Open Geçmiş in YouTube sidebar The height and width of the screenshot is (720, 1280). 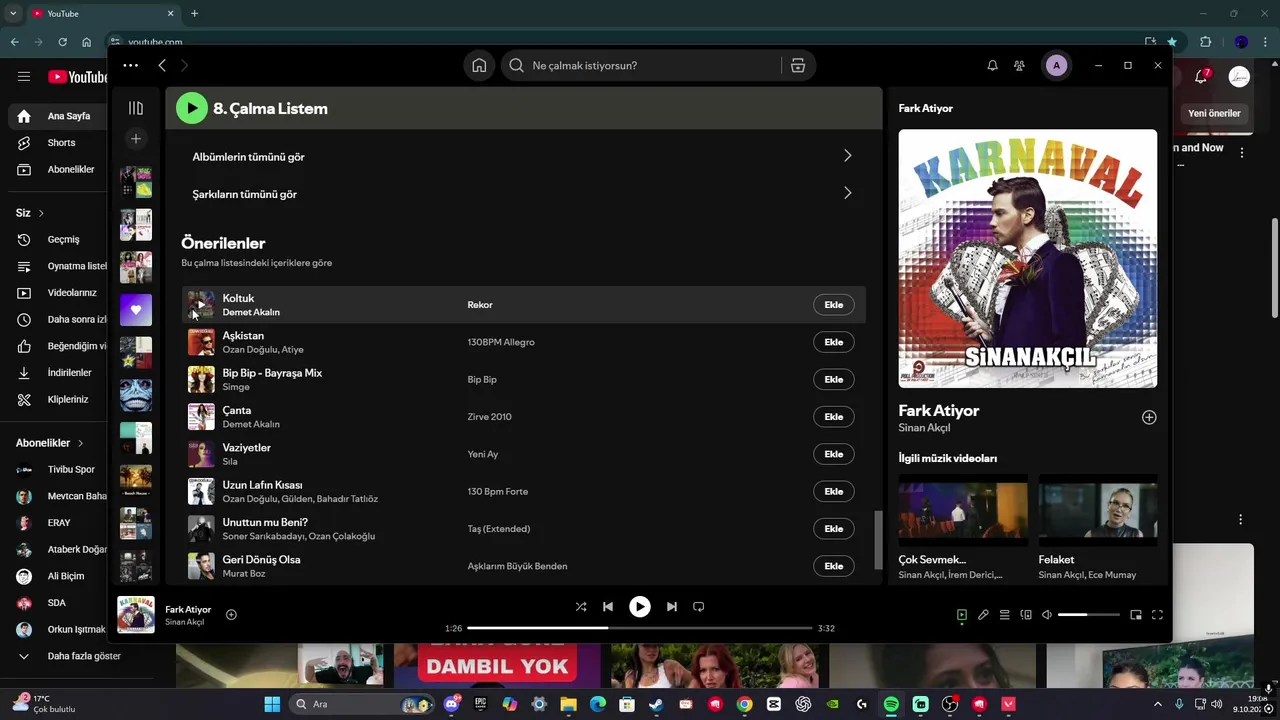point(58,240)
